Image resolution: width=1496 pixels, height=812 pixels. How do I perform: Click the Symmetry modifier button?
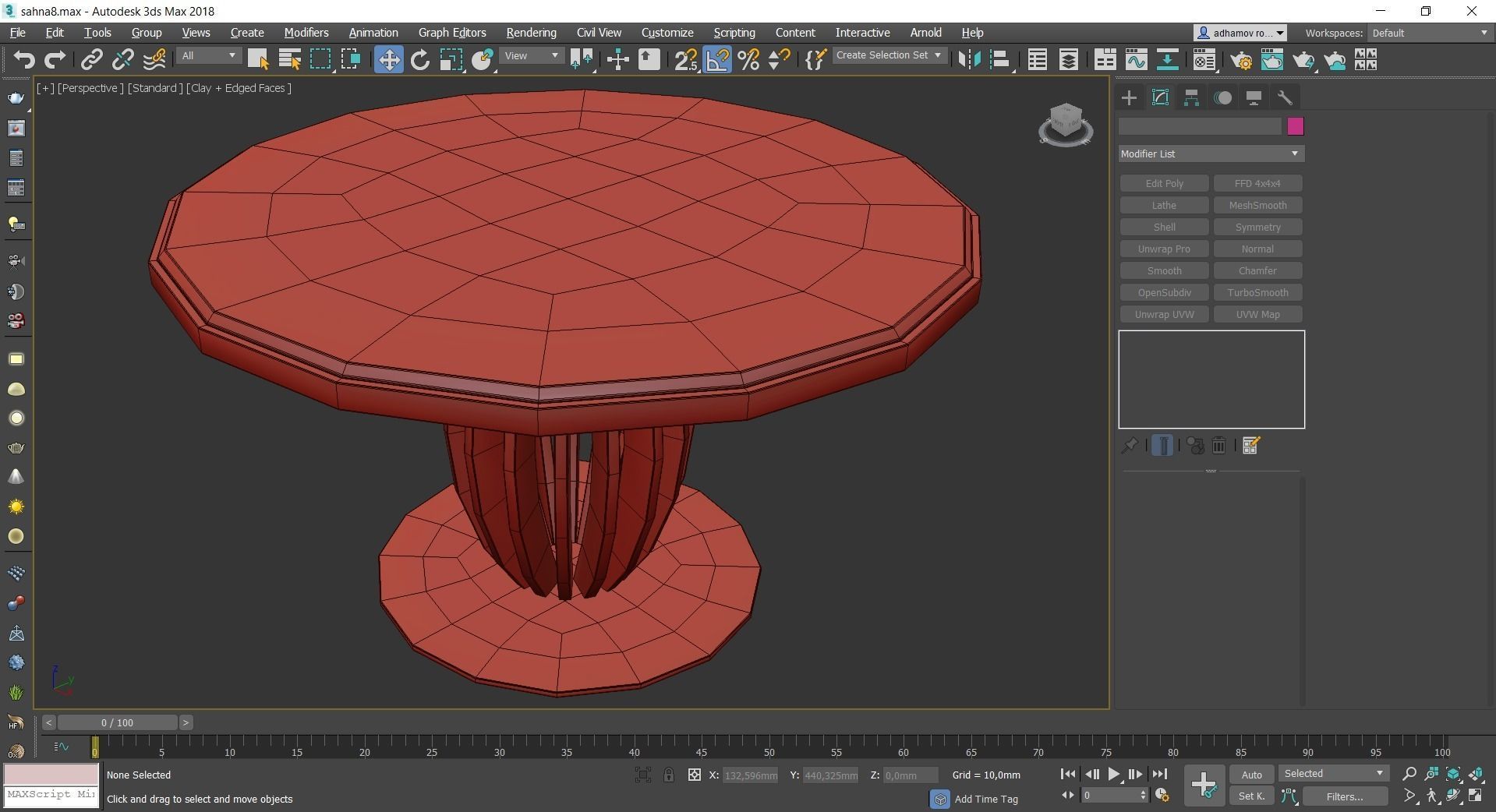1257,227
